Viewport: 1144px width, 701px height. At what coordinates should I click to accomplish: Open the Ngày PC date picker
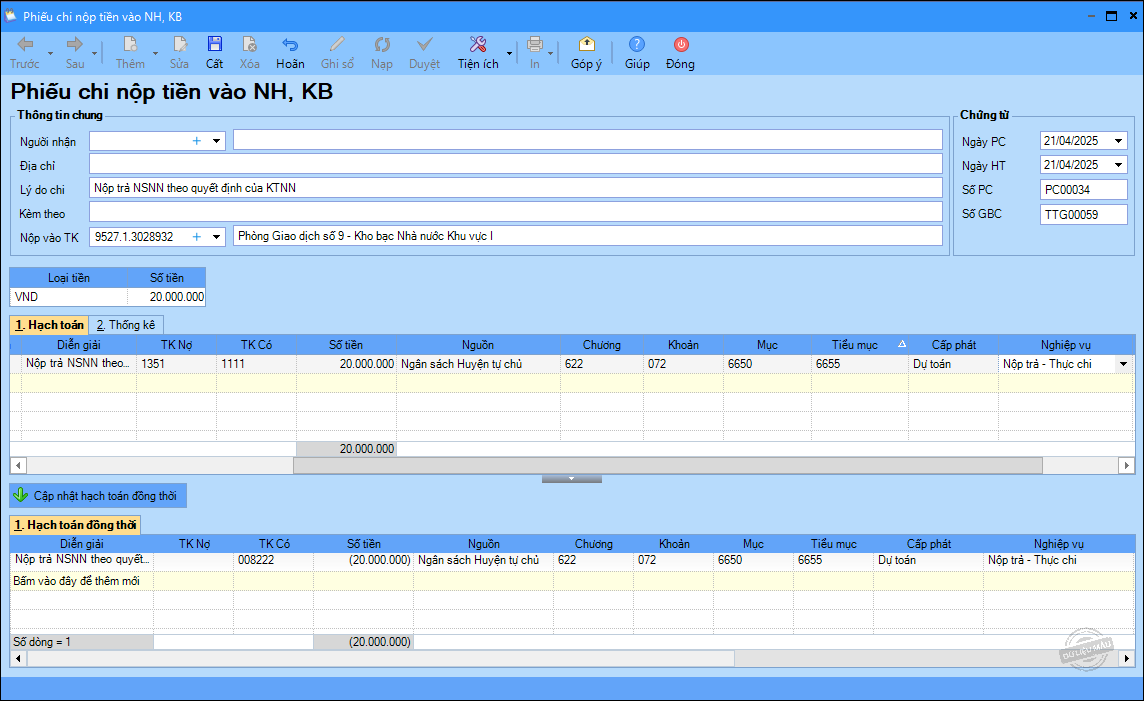[1118, 141]
